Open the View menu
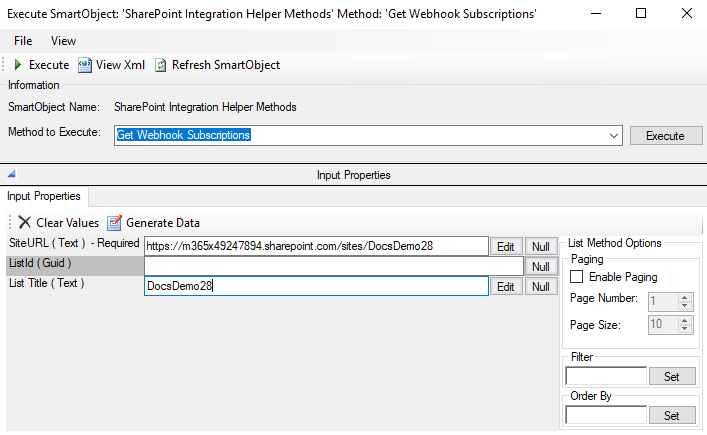 (x=63, y=41)
